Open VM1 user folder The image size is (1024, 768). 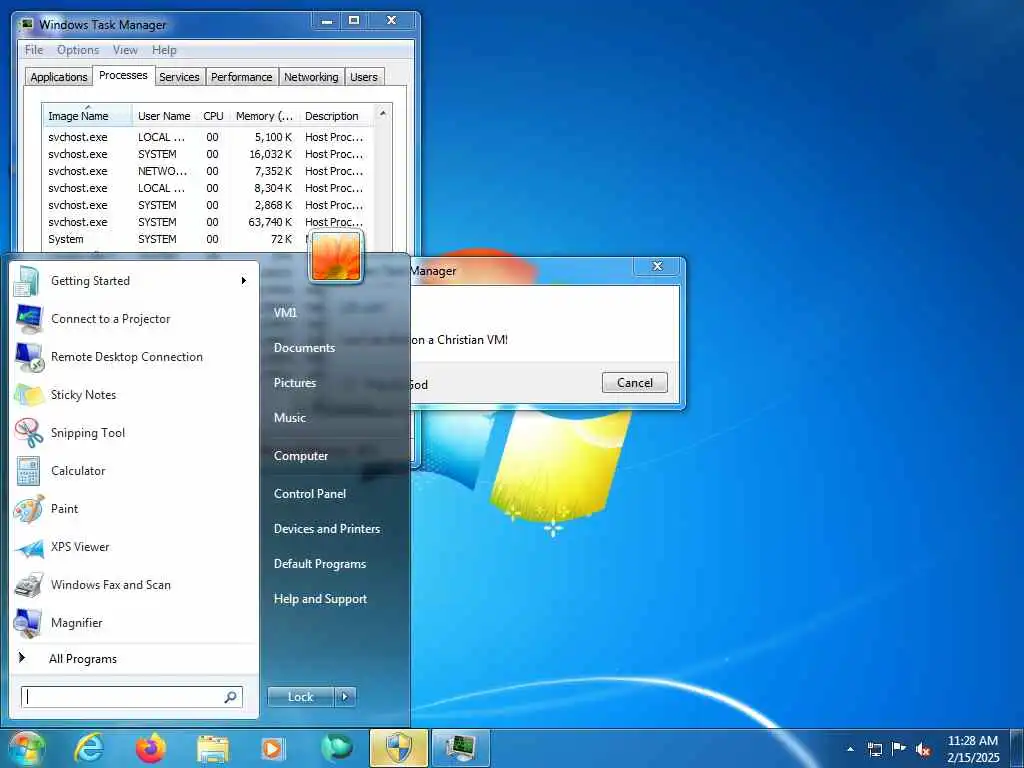pyautogui.click(x=285, y=313)
